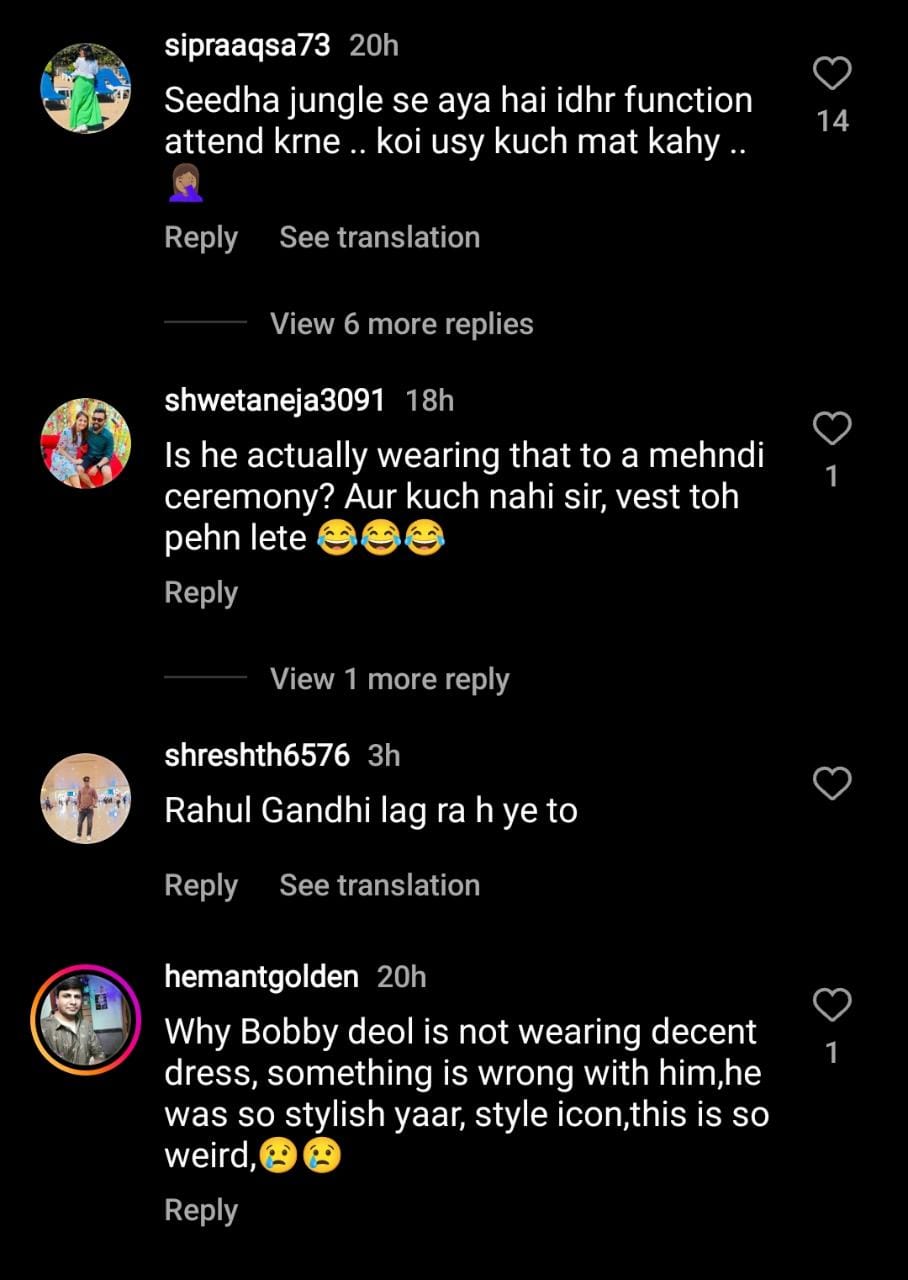View hemantgolden's story from avatar ring

pyautogui.click(x=86, y=1020)
